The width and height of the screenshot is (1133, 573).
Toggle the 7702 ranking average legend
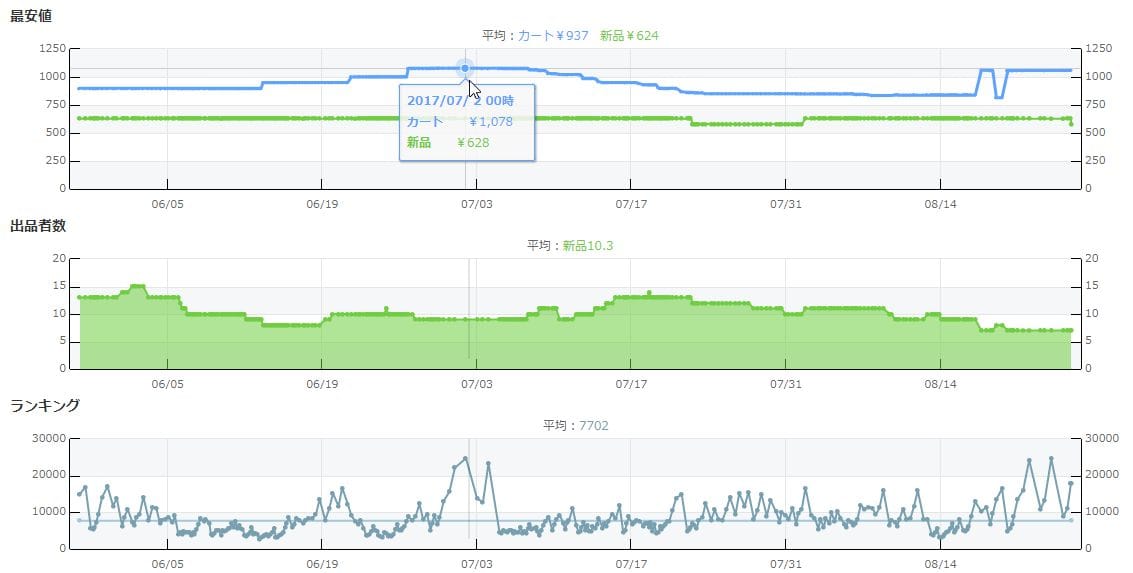coord(592,425)
